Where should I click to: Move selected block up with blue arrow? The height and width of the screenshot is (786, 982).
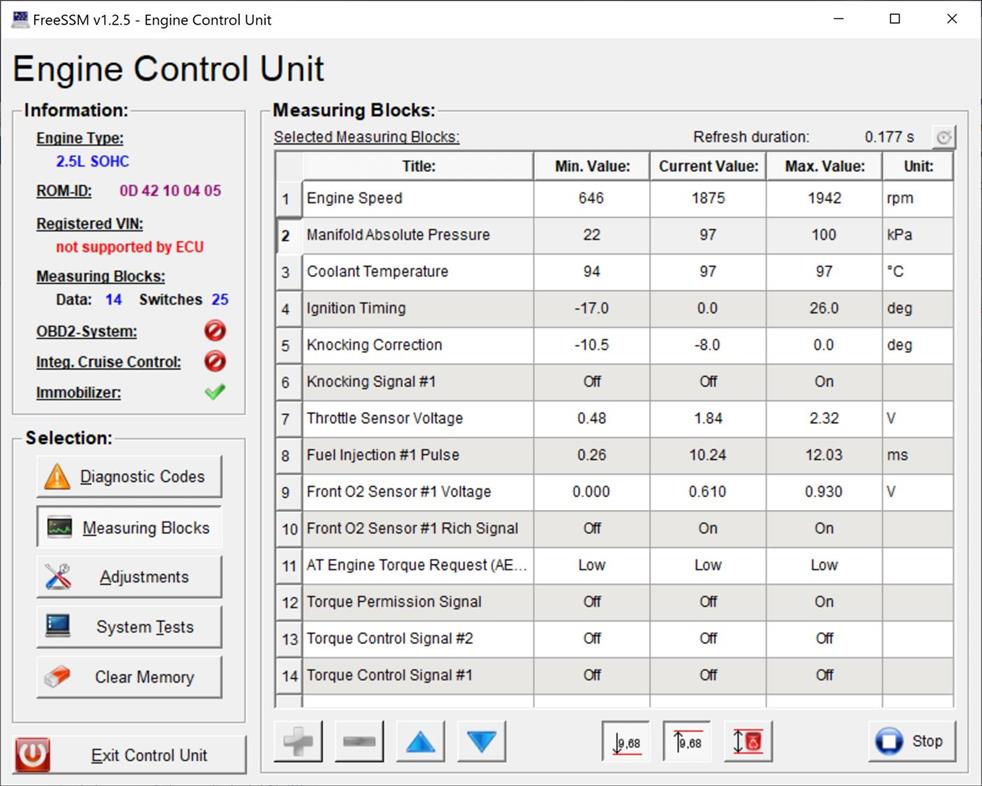point(420,742)
